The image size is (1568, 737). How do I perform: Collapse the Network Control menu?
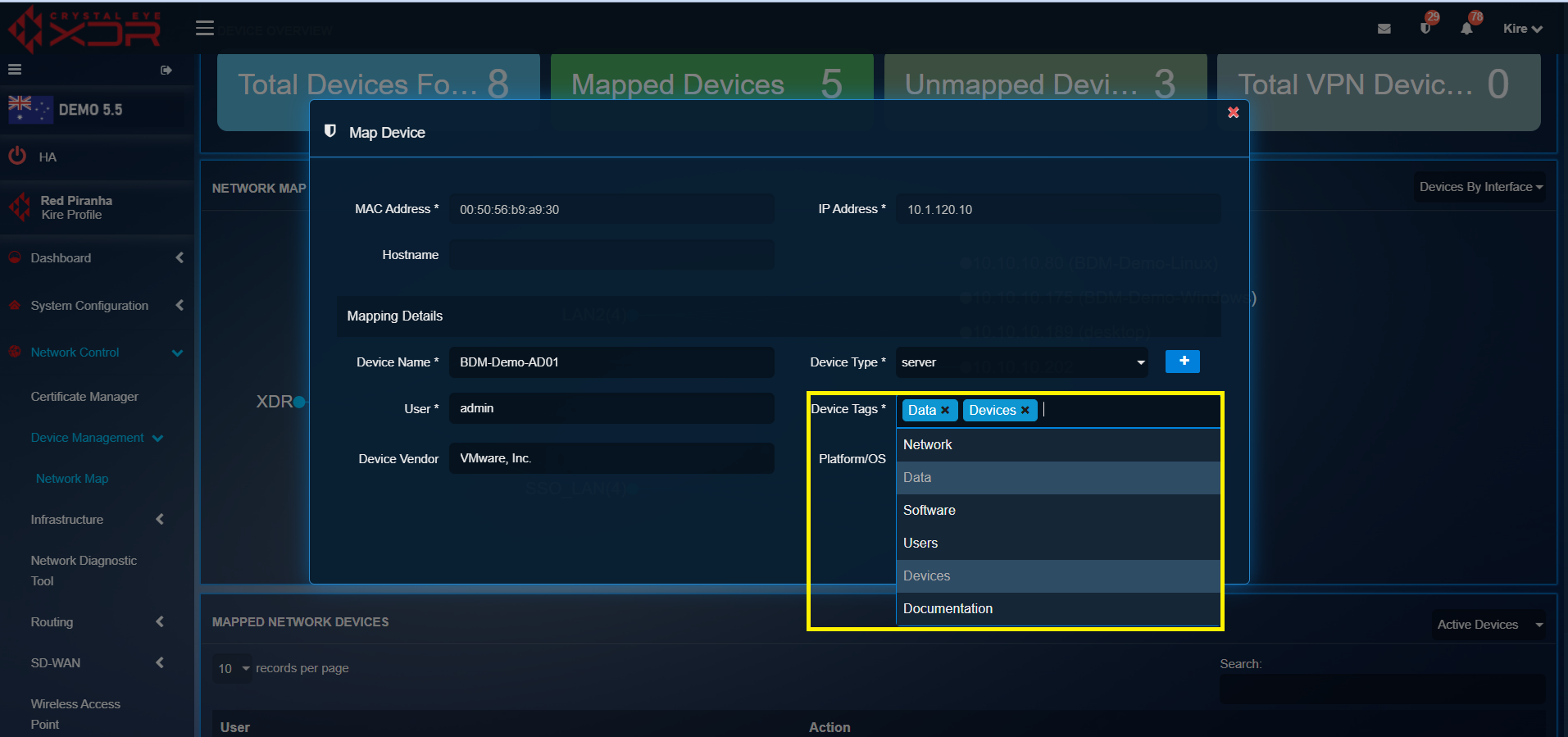[x=97, y=353]
